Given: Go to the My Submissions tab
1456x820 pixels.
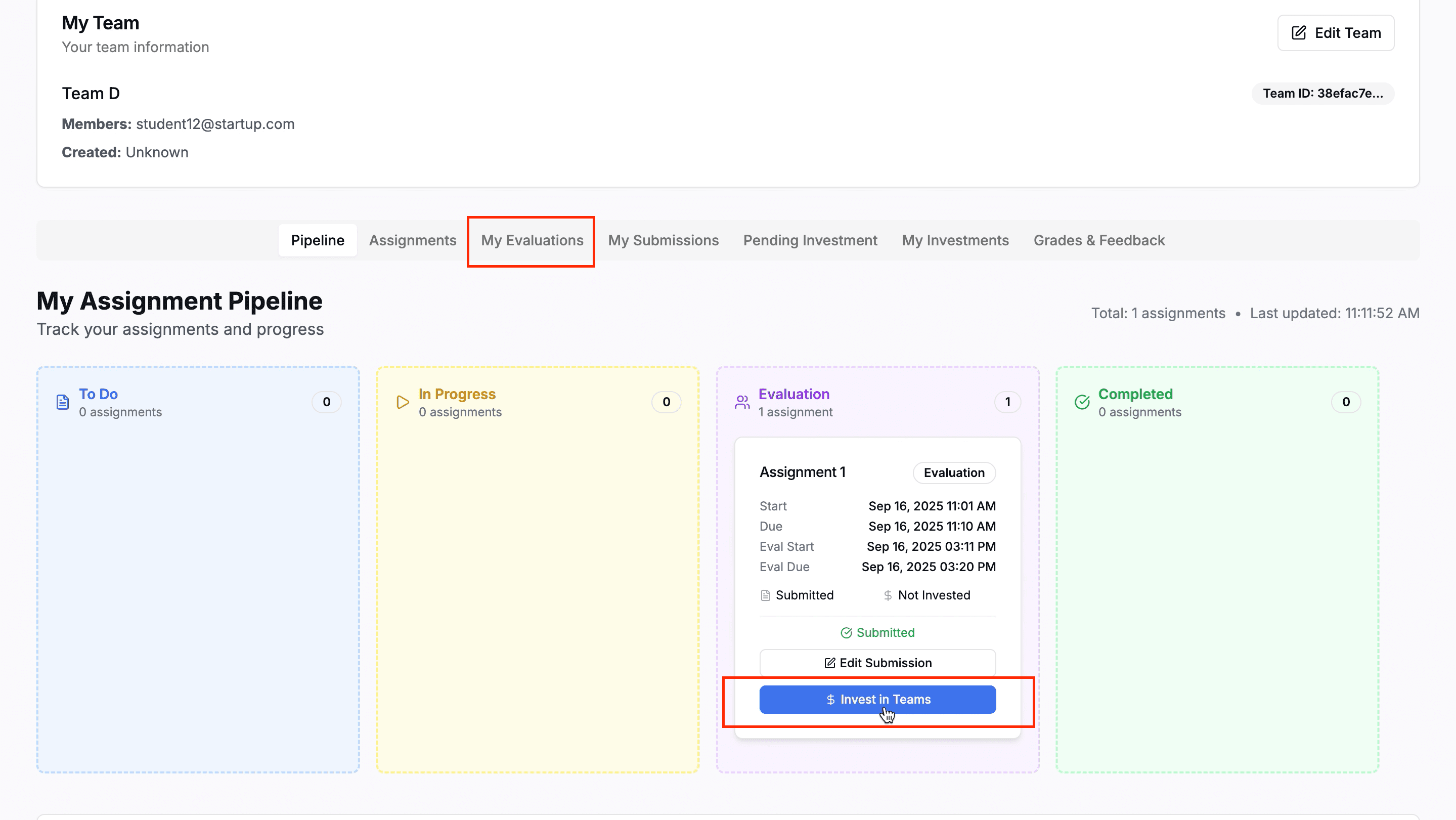Looking at the screenshot, I should (x=663, y=240).
